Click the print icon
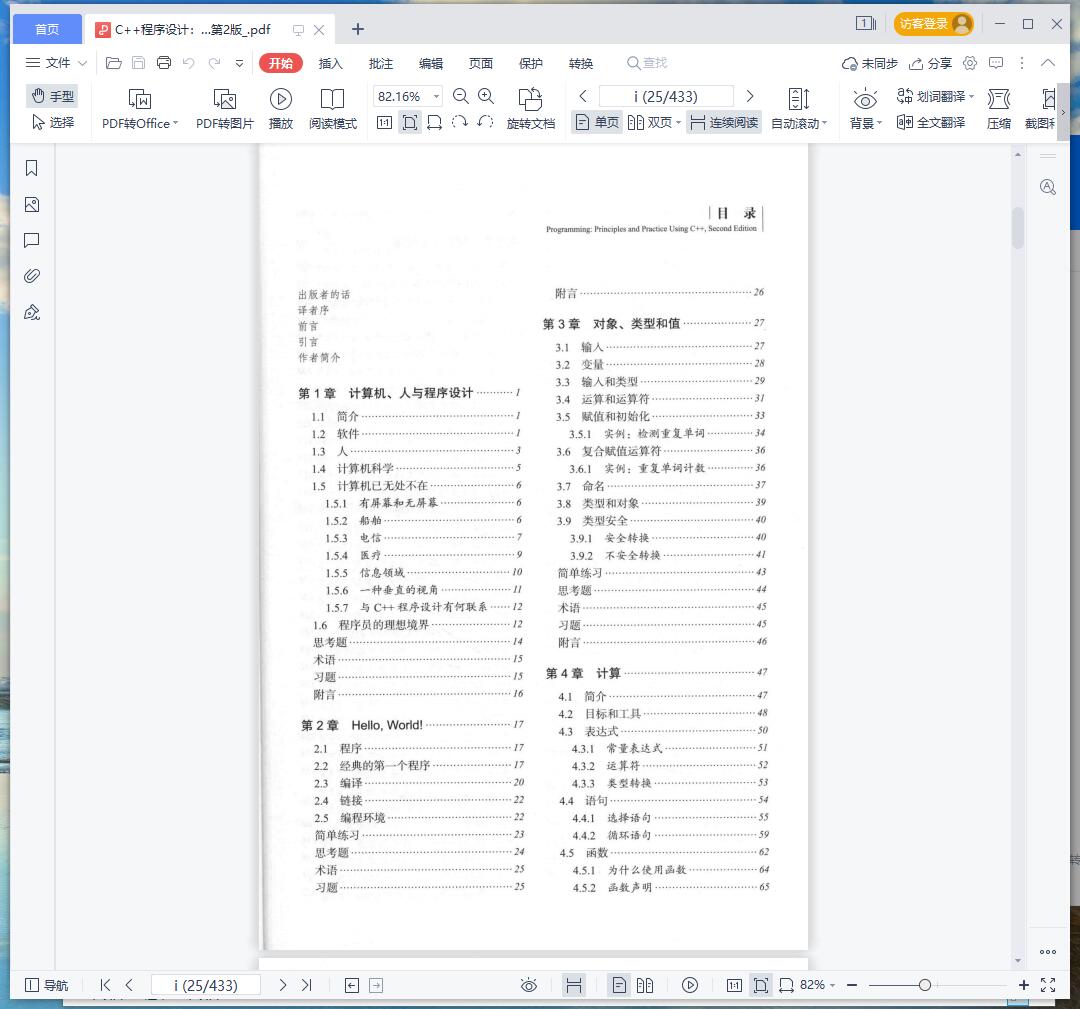Screen dimensions: 1080x1009 pos(164,63)
